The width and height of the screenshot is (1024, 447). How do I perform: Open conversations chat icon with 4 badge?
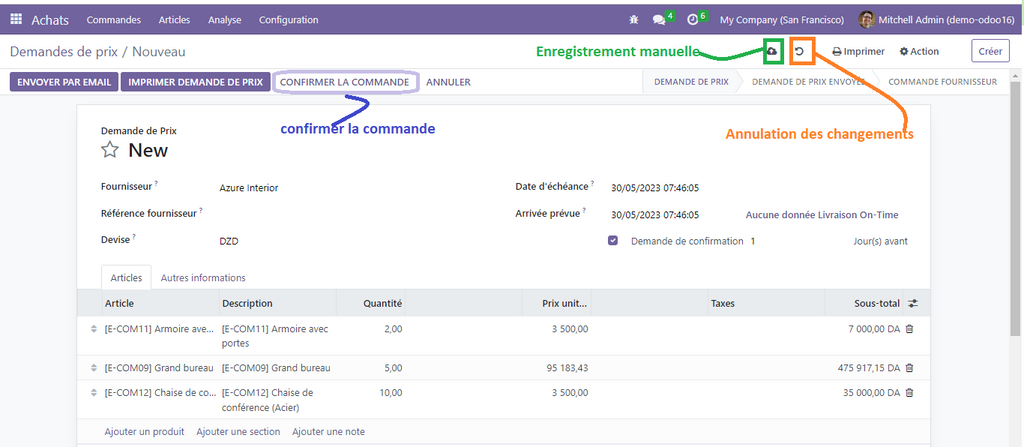click(x=659, y=20)
